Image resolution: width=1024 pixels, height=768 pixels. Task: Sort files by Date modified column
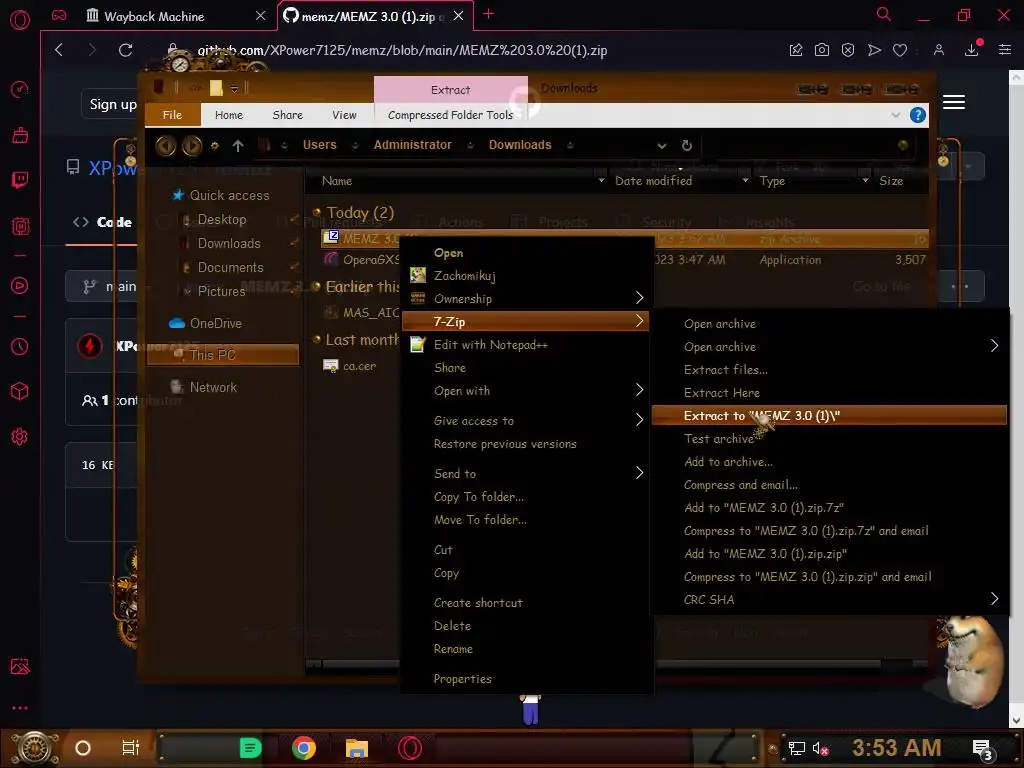click(x=653, y=181)
